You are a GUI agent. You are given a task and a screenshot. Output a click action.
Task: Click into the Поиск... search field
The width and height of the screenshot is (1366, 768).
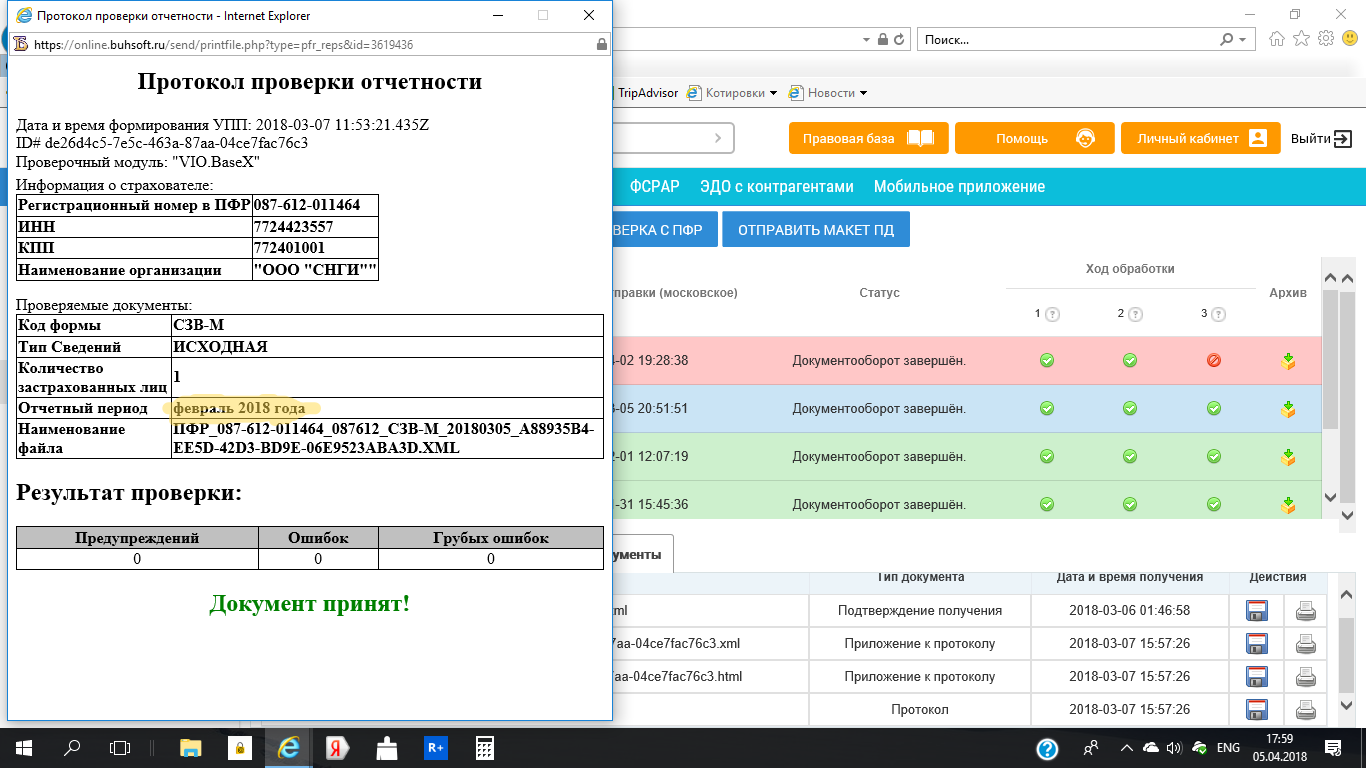1065,40
